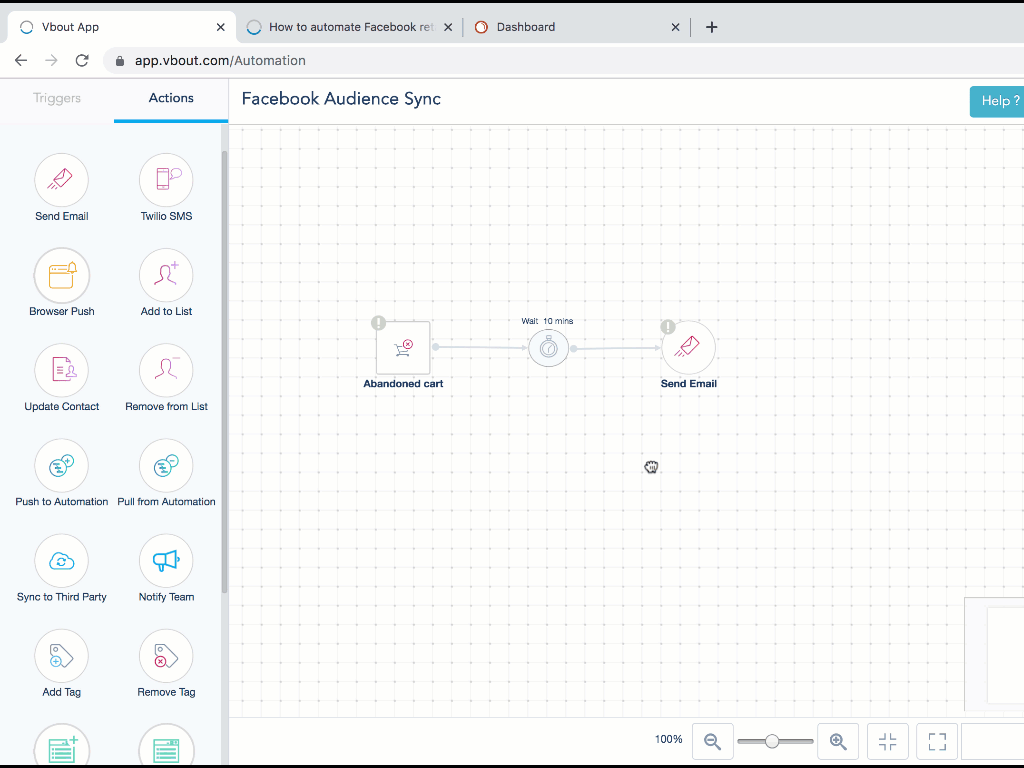Select the Update Contact action icon
Screen dimensions: 1024x768
61,370
